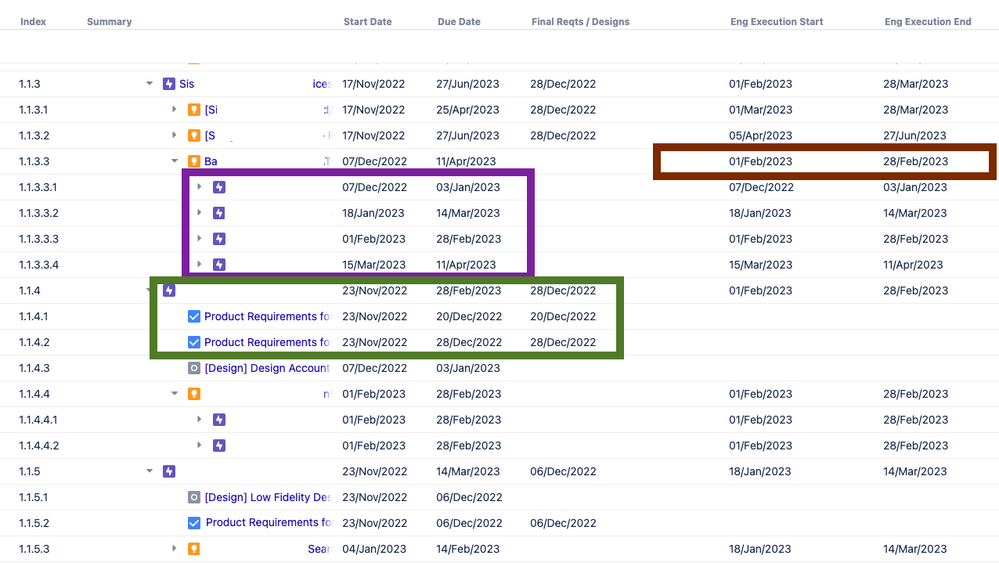Image resolution: width=999 pixels, height=563 pixels.
Task: Open the 'Sis' issue link in row 1.1.3
Action: click(187, 84)
